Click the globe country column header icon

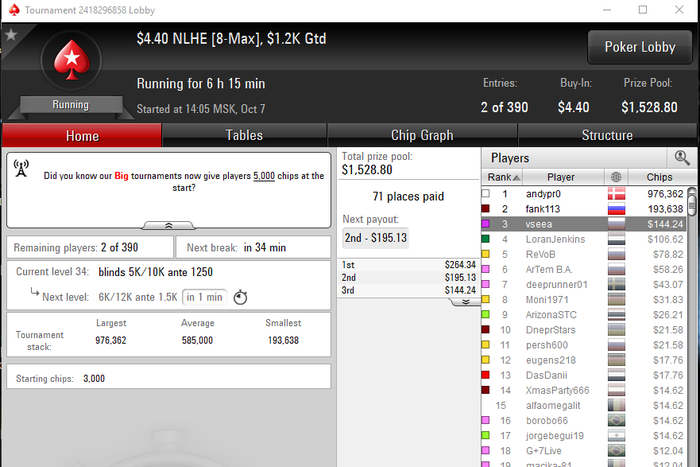(616, 177)
